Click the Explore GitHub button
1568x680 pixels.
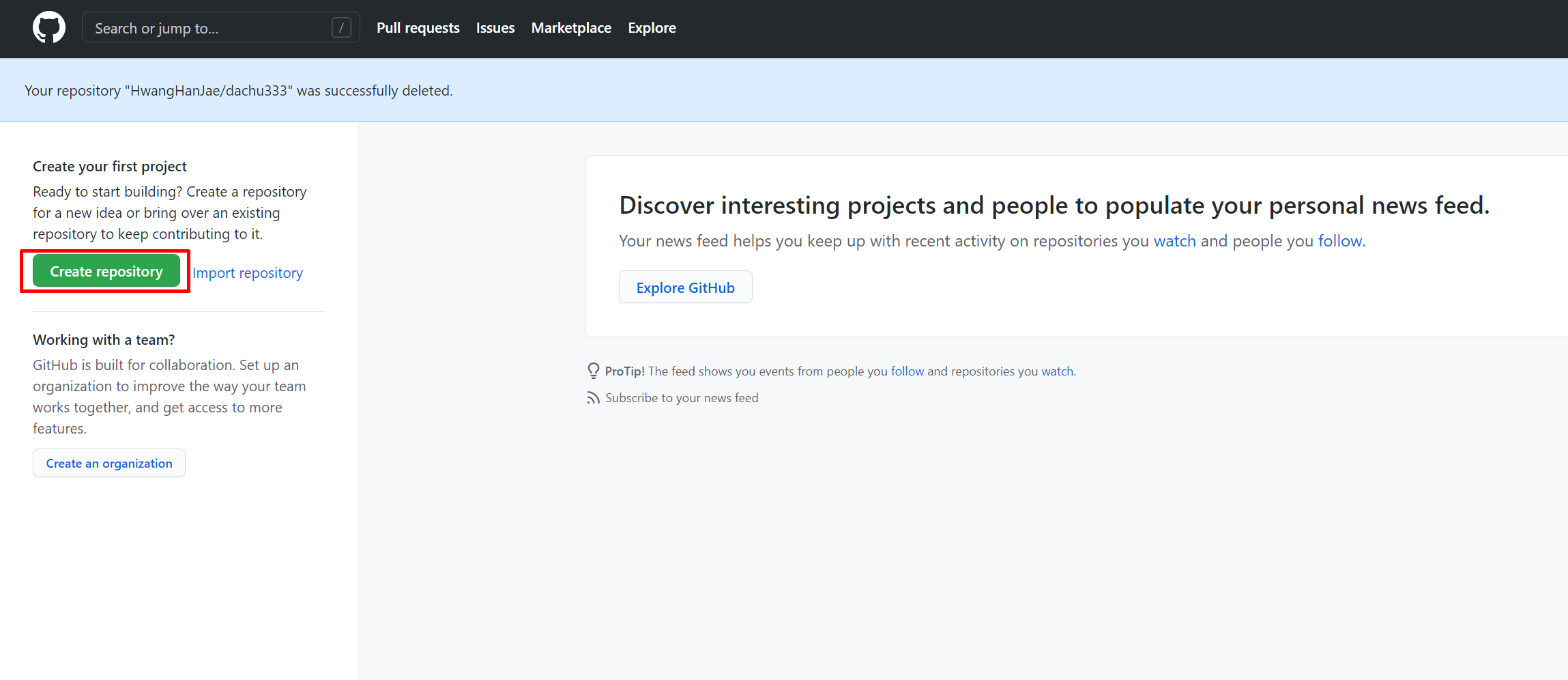point(686,287)
